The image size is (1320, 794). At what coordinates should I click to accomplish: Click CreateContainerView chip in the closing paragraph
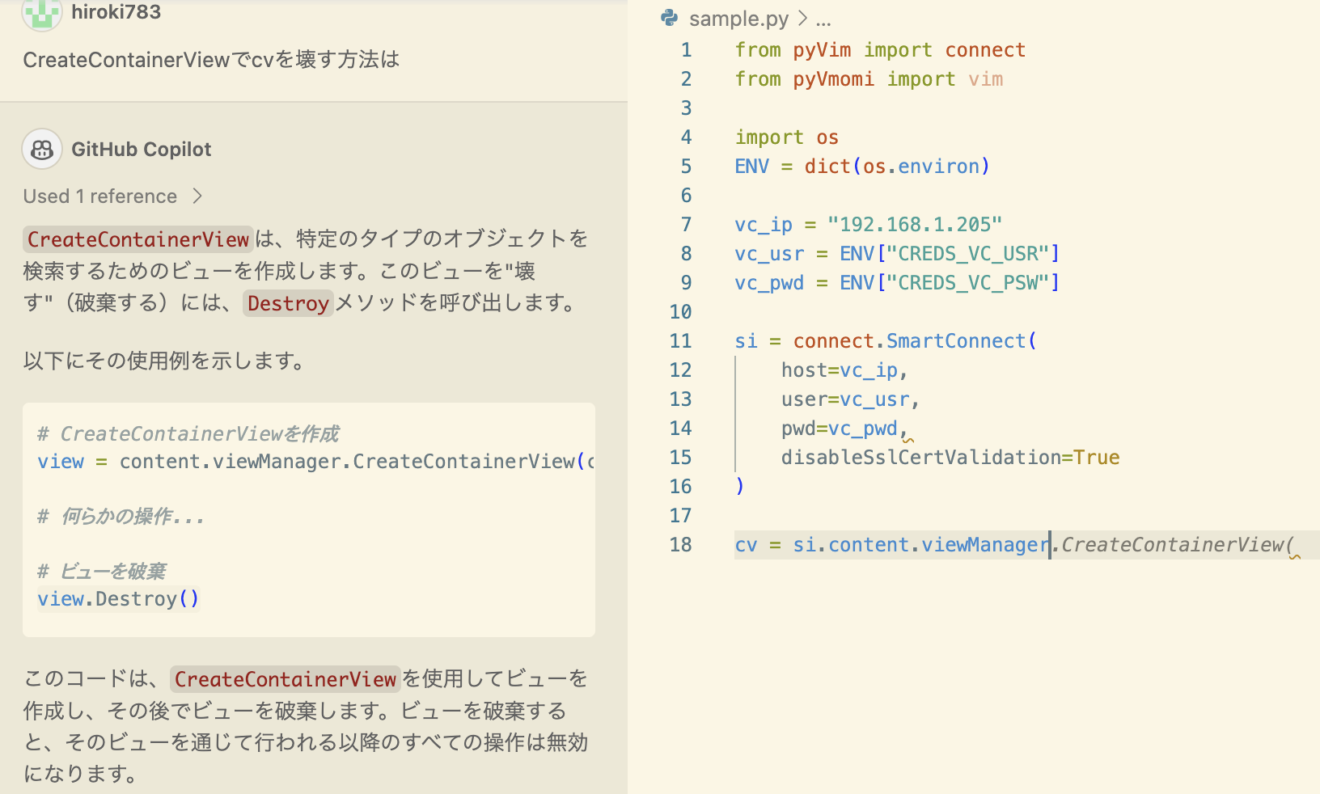click(x=284, y=678)
